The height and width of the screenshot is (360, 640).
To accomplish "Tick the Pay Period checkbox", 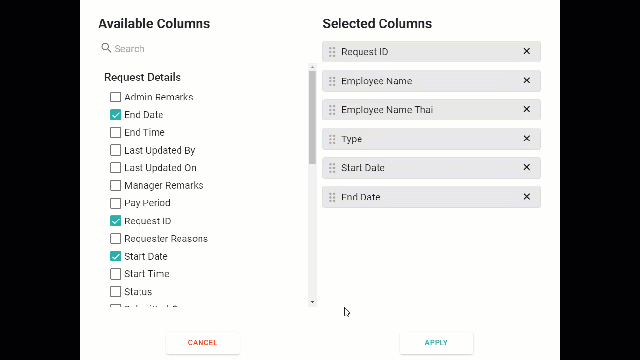I will [x=116, y=203].
